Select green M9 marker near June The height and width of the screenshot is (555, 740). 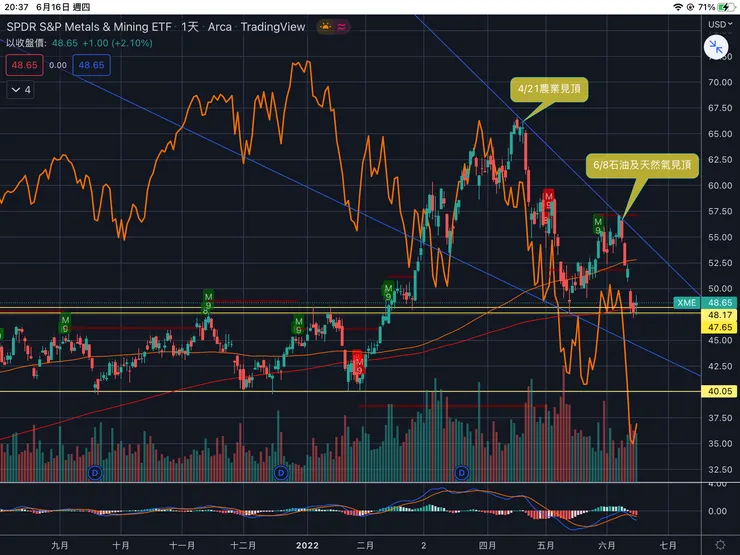coord(598,225)
